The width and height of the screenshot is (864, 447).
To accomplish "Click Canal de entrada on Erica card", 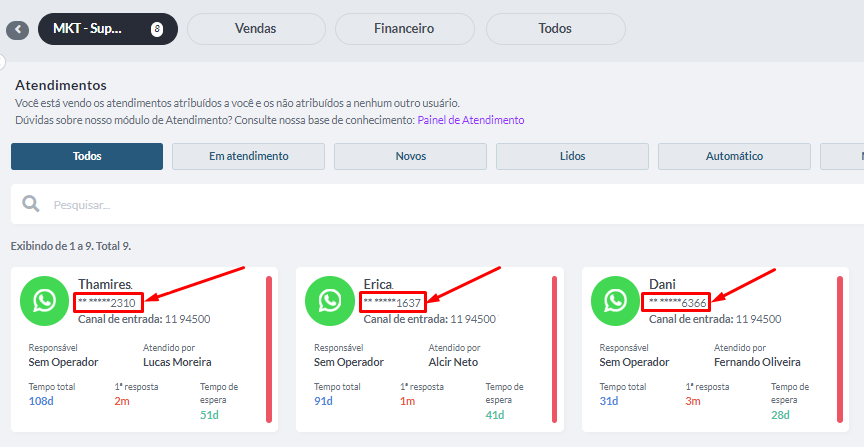I will point(430,319).
